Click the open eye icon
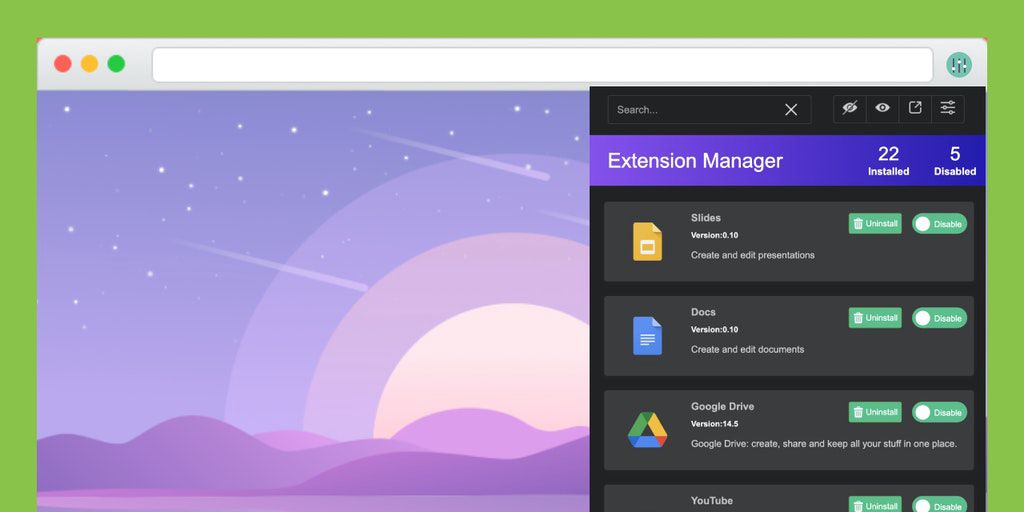Image resolution: width=1024 pixels, height=512 pixels. 882,108
